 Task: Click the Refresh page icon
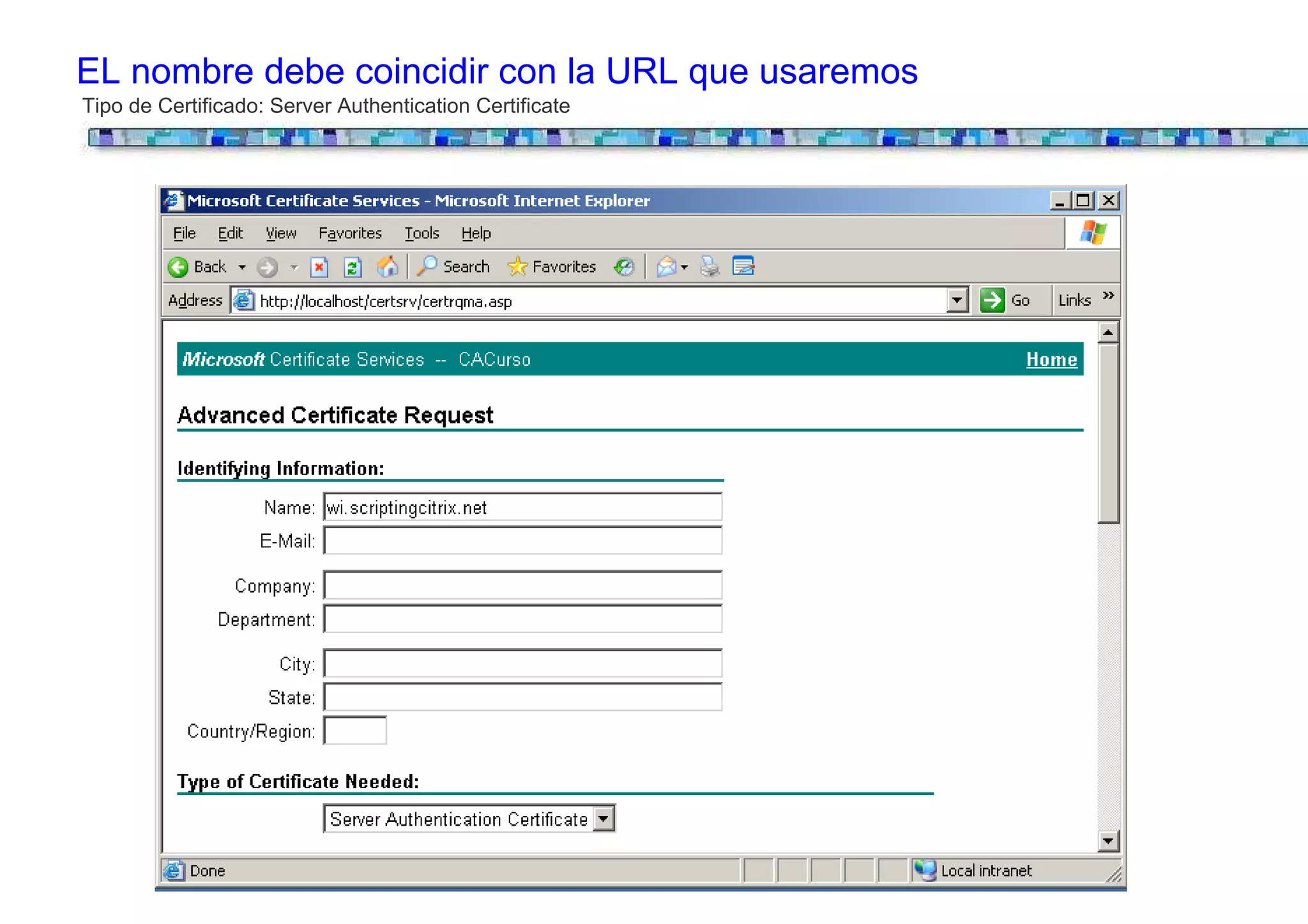pos(353,267)
